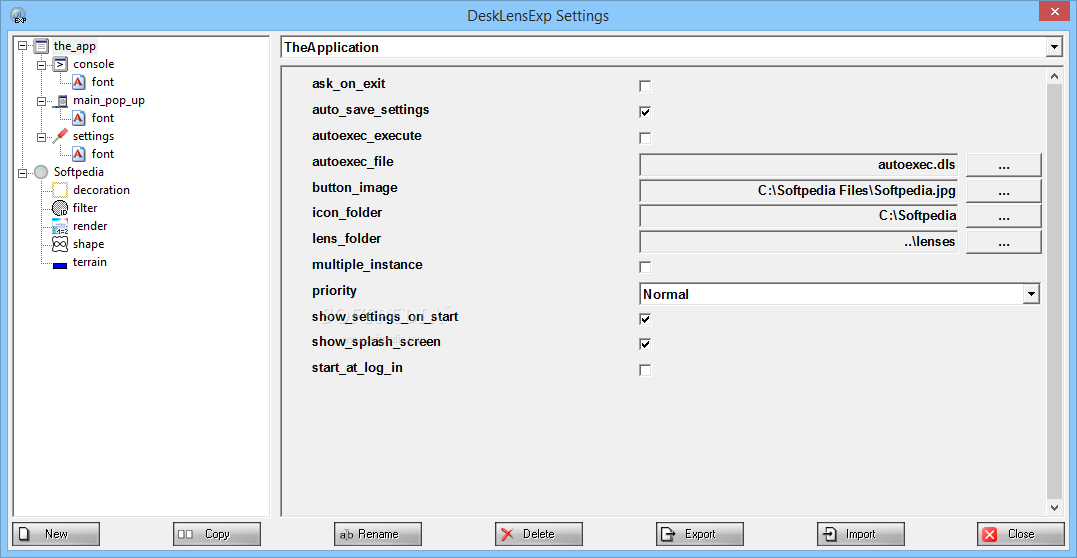Uncheck show_splash_screen checkbox
The image size is (1077, 558).
pos(645,344)
